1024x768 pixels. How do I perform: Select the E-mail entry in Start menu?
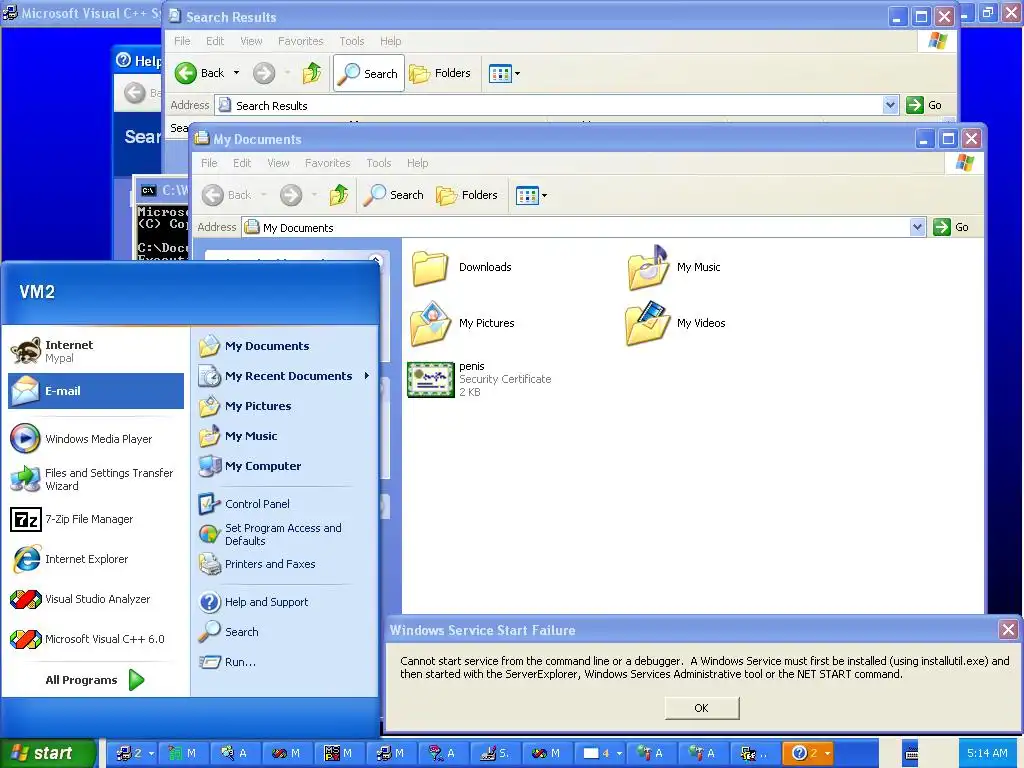click(96, 391)
